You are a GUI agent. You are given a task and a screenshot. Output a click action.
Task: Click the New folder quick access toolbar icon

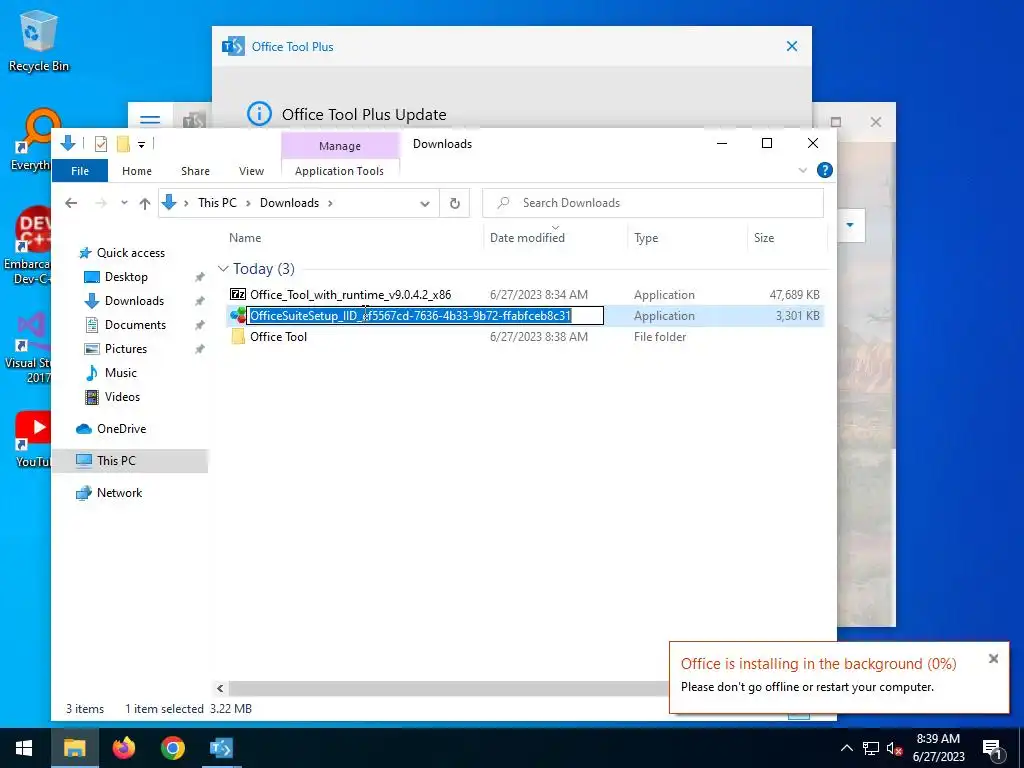click(x=123, y=144)
